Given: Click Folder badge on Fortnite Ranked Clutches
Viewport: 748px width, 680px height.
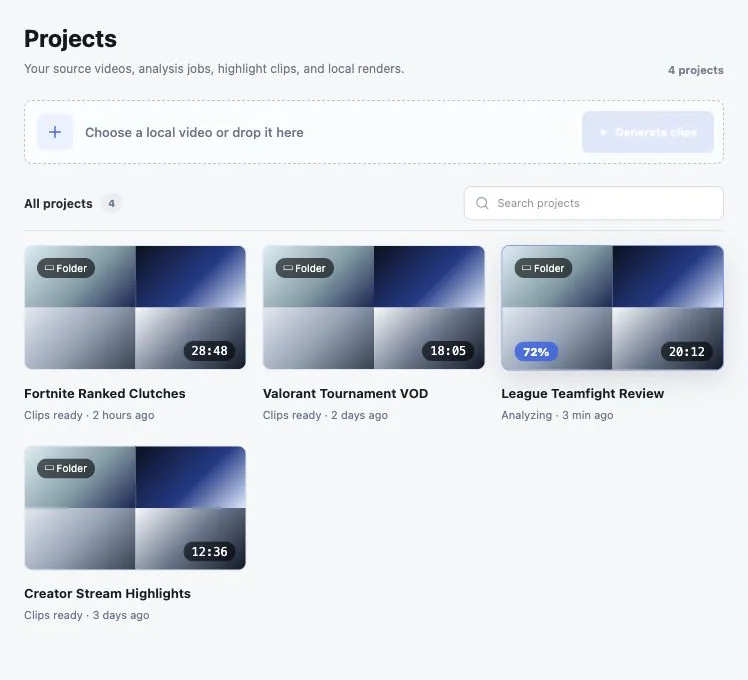Looking at the screenshot, I should [66, 268].
